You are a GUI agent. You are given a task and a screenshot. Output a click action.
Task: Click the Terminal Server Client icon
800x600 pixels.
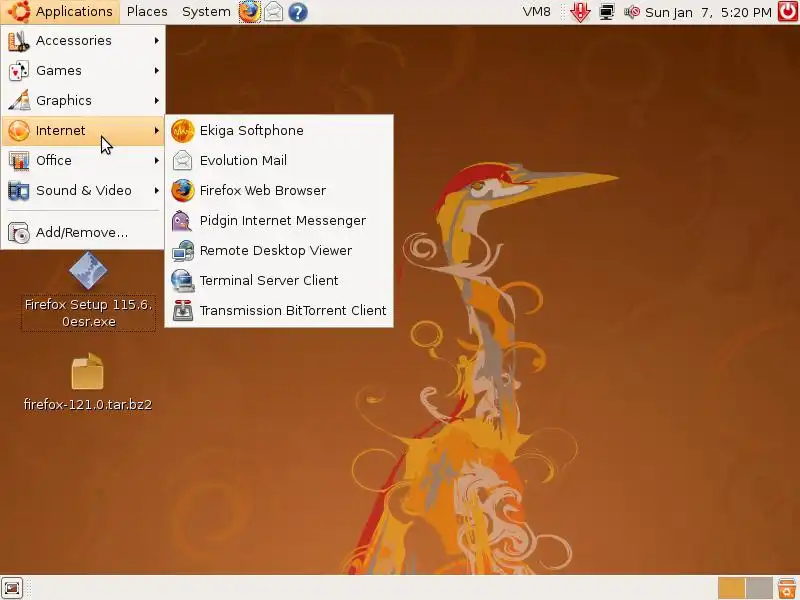(183, 281)
